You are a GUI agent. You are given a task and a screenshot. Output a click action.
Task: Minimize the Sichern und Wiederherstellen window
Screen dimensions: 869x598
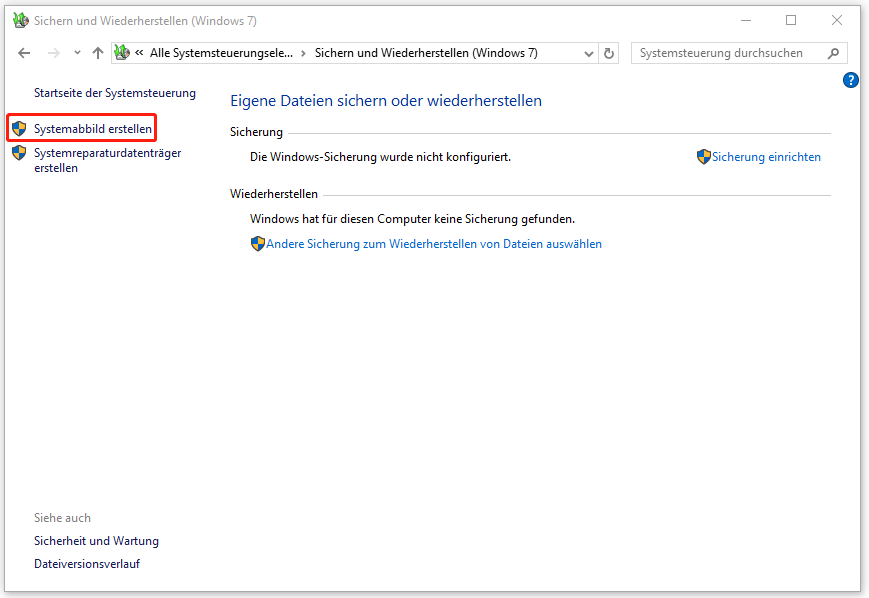[746, 21]
